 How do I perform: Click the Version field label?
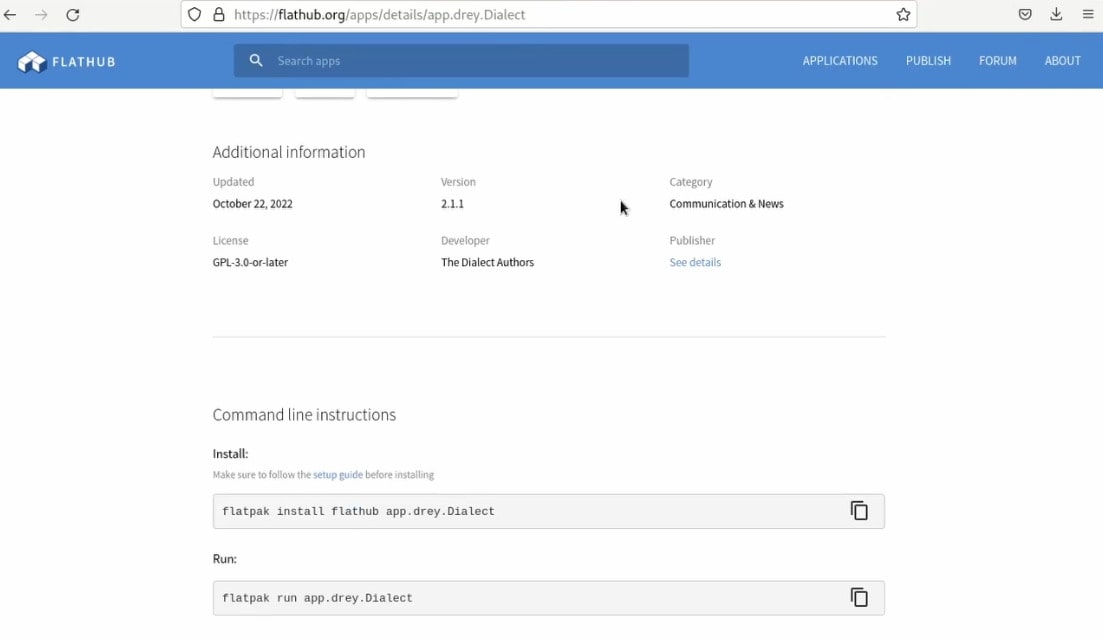458,182
